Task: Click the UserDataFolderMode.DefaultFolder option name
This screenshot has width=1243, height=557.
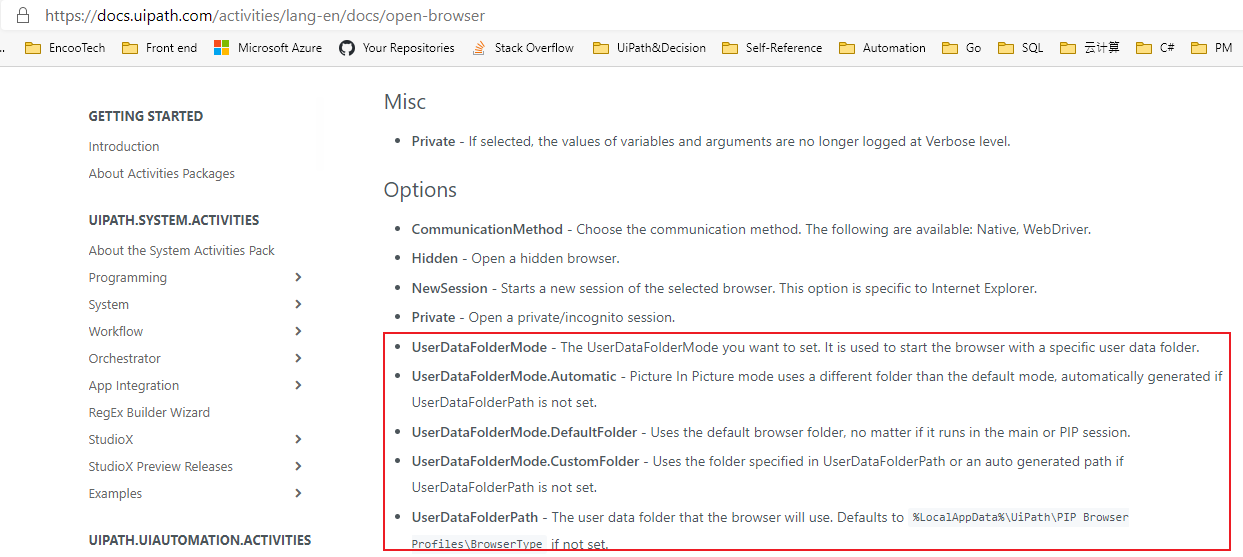Action: (x=524, y=432)
